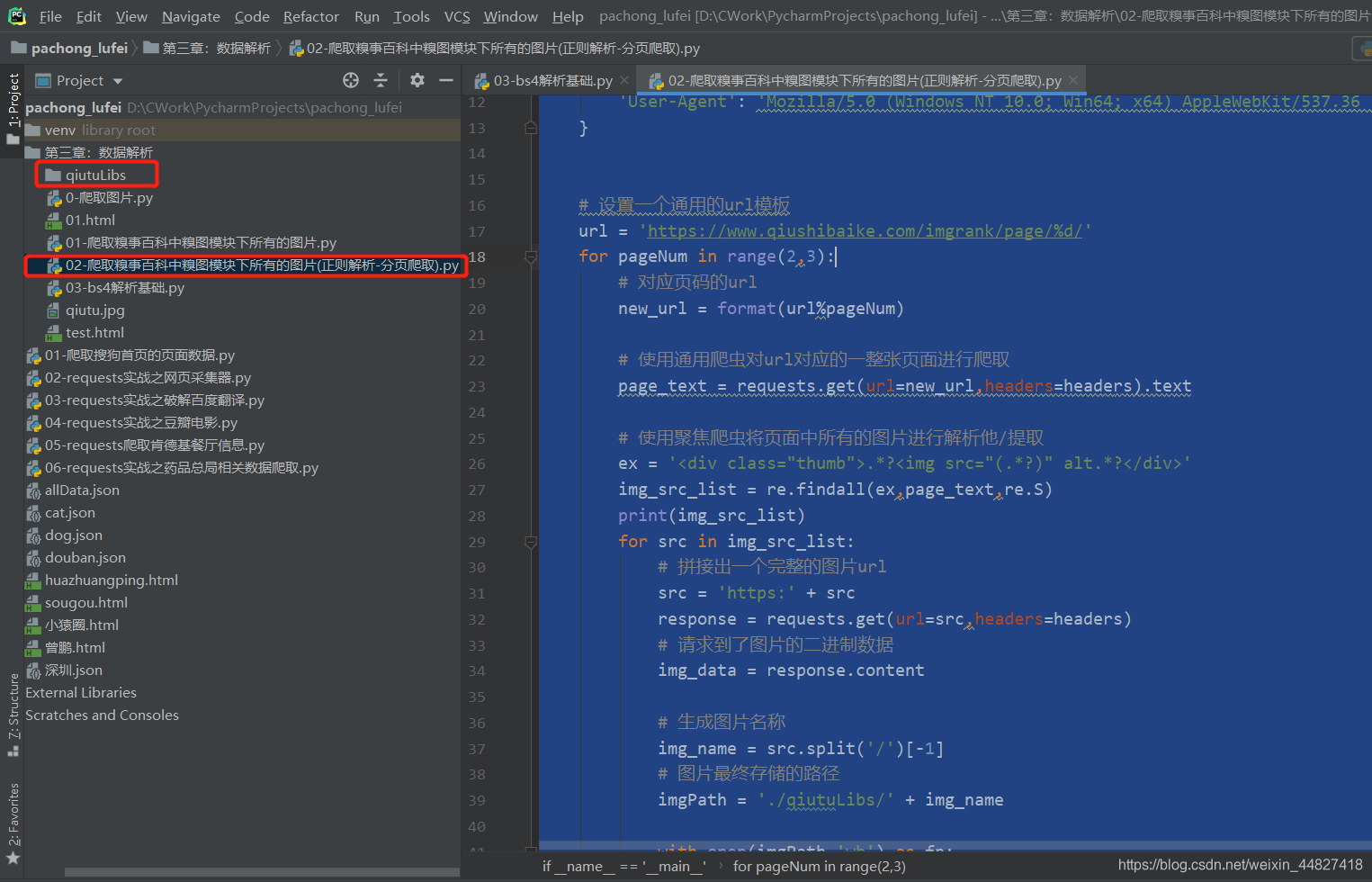This screenshot has width=1372, height=882.
Task: Click if __name__ == '__main__' breadcrumb
Action: pos(624,866)
